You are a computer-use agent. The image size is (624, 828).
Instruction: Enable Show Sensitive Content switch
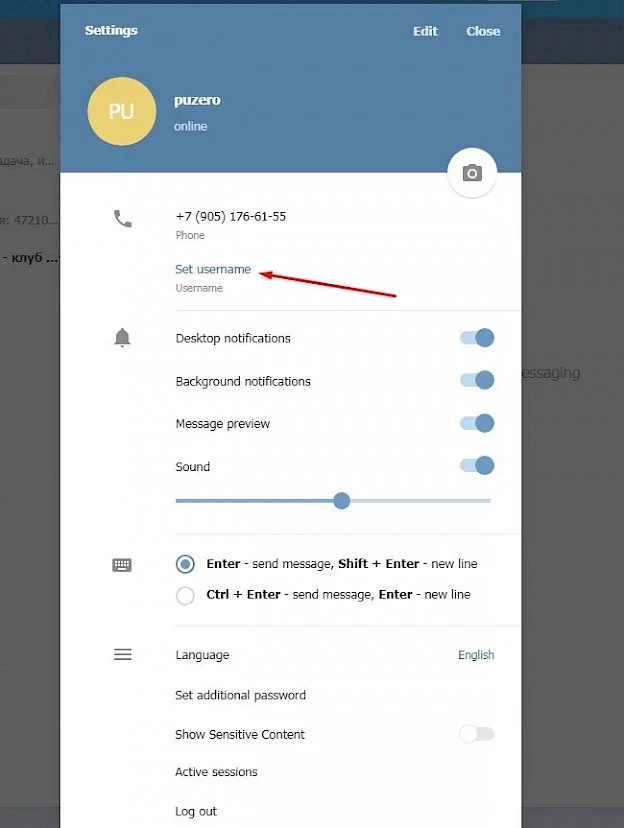click(x=477, y=734)
